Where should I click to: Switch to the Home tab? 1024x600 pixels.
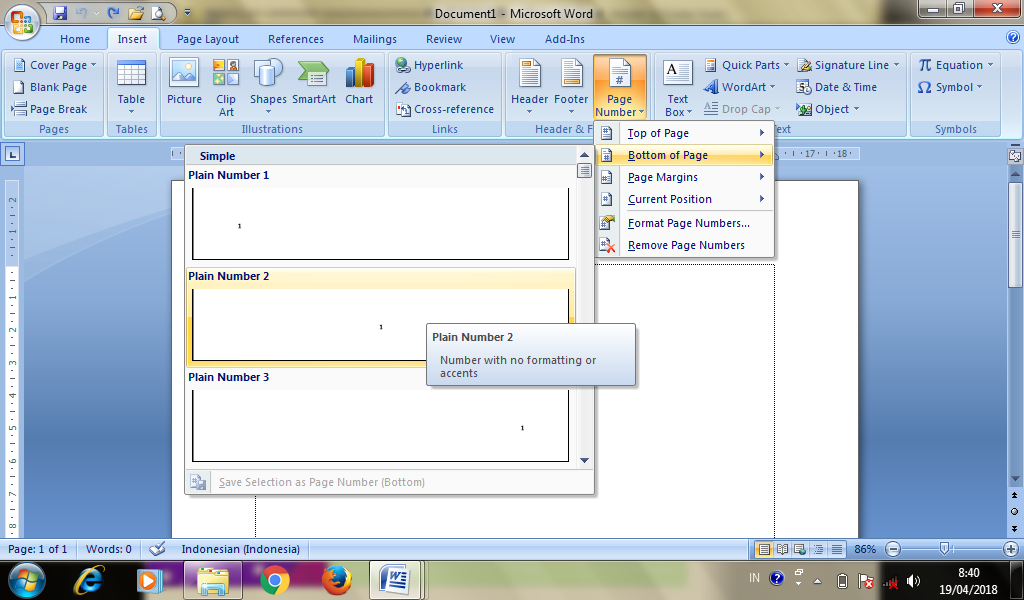tap(75, 39)
